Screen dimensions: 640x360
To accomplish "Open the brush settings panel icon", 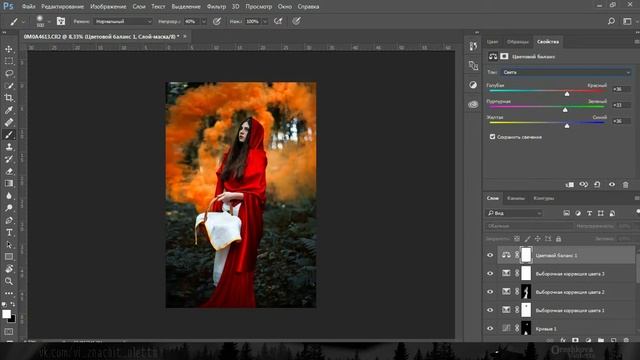I will 61,21.
